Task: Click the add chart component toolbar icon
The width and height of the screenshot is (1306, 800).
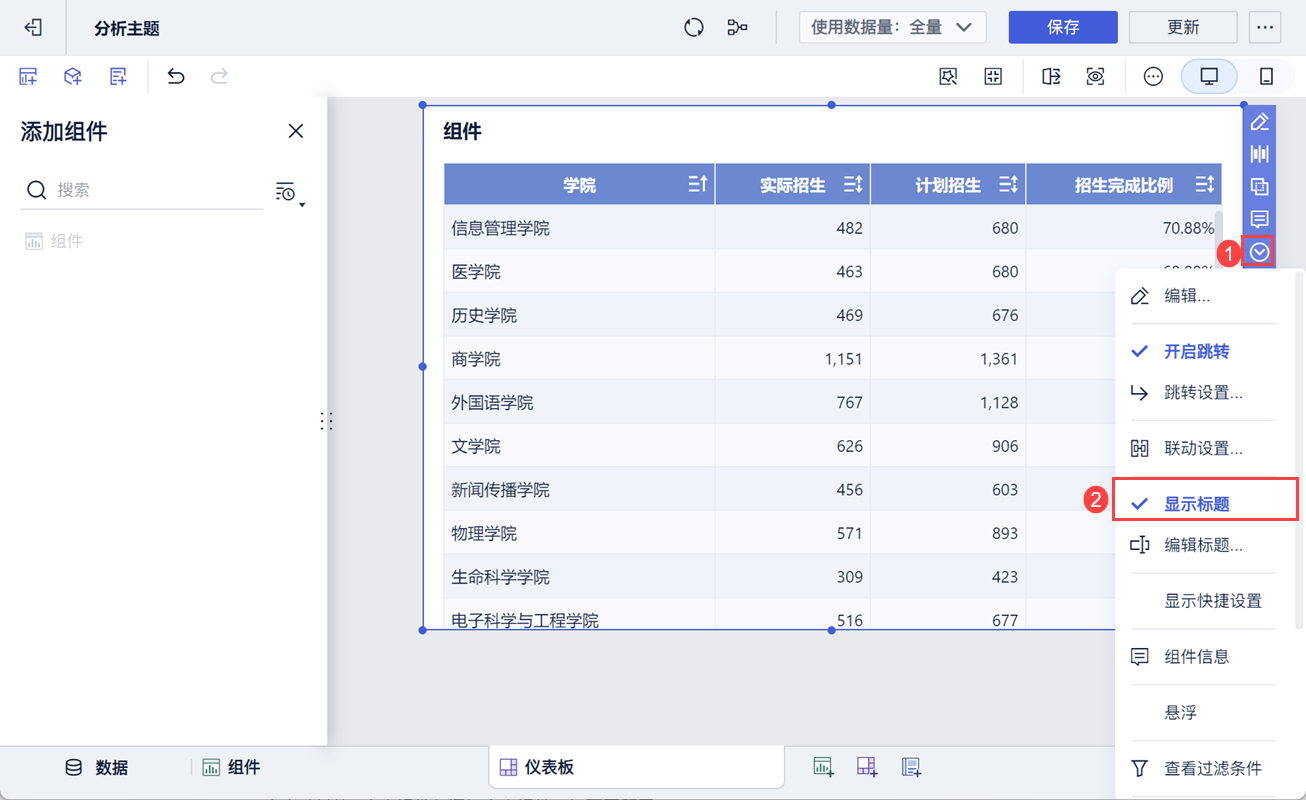Action: click(x=28, y=76)
